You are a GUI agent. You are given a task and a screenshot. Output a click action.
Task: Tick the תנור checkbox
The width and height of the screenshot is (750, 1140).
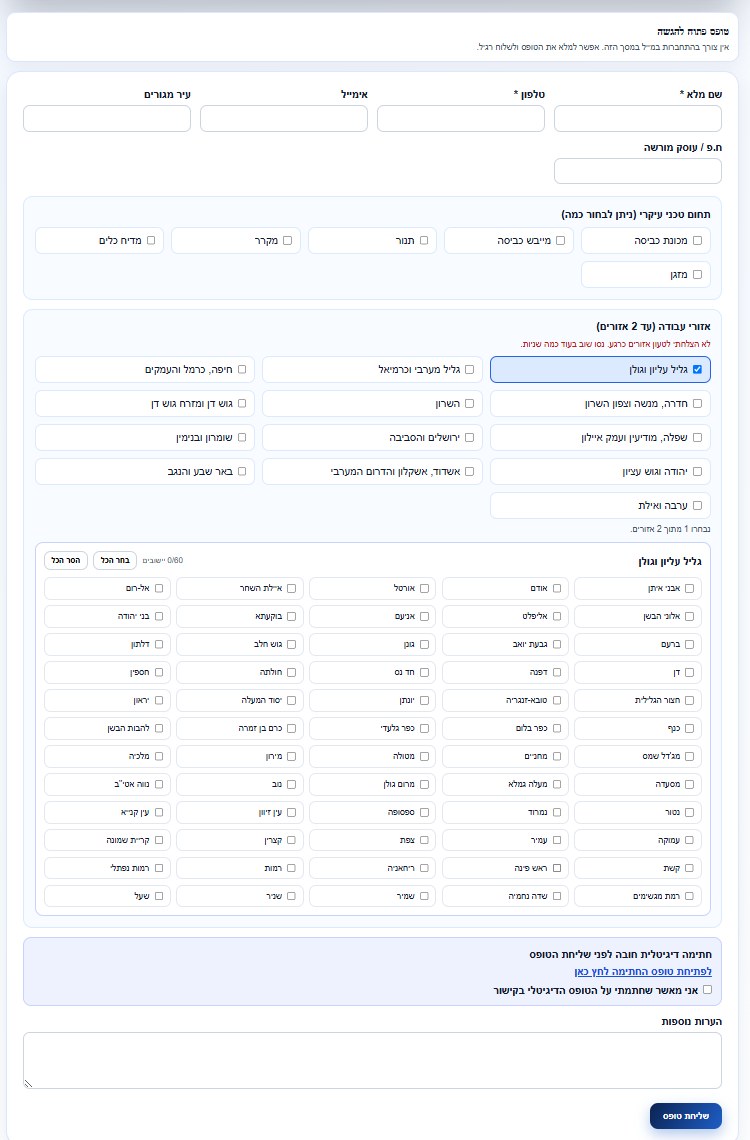(424, 241)
